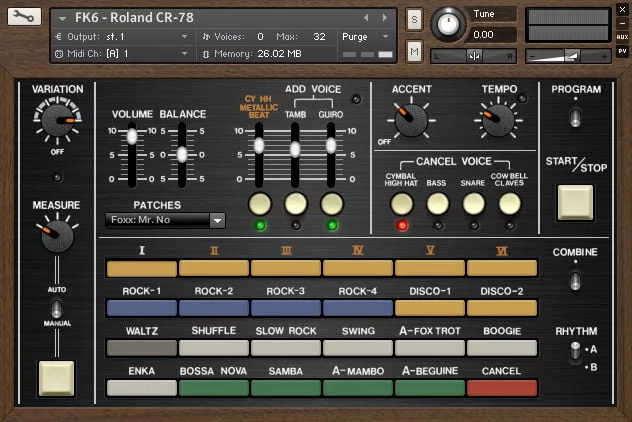This screenshot has height=422, width=632.
Task: Select the Disco-1 rhythm pad
Action: [430, 308]
